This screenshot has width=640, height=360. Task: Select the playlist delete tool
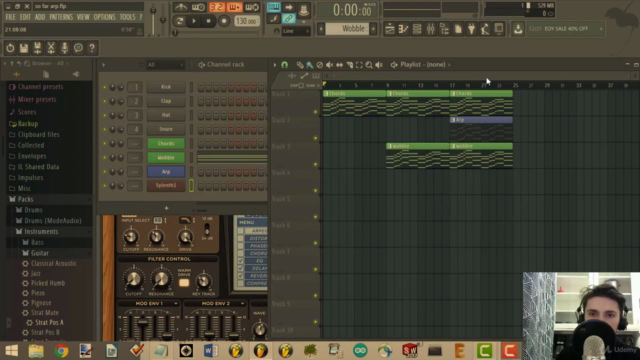[320, 64]
